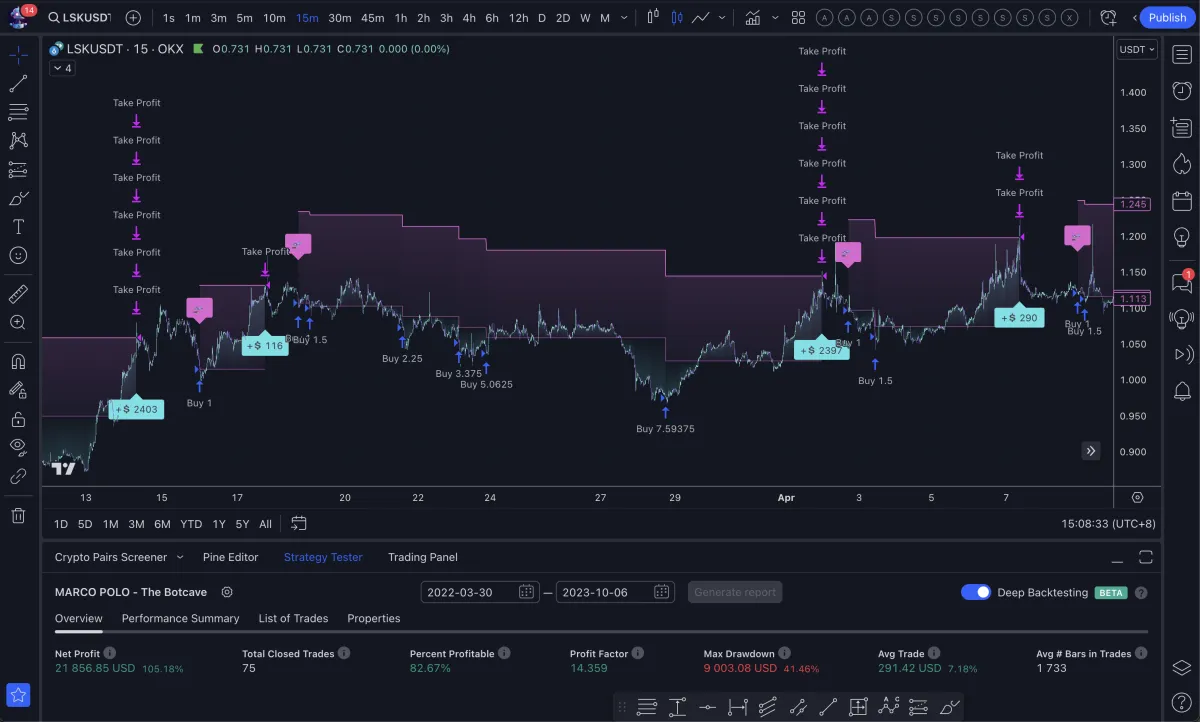Viewport: 1200px width, 722px height.
Task: Open the Watchlist panel icon
Action: pos(1181,55)
